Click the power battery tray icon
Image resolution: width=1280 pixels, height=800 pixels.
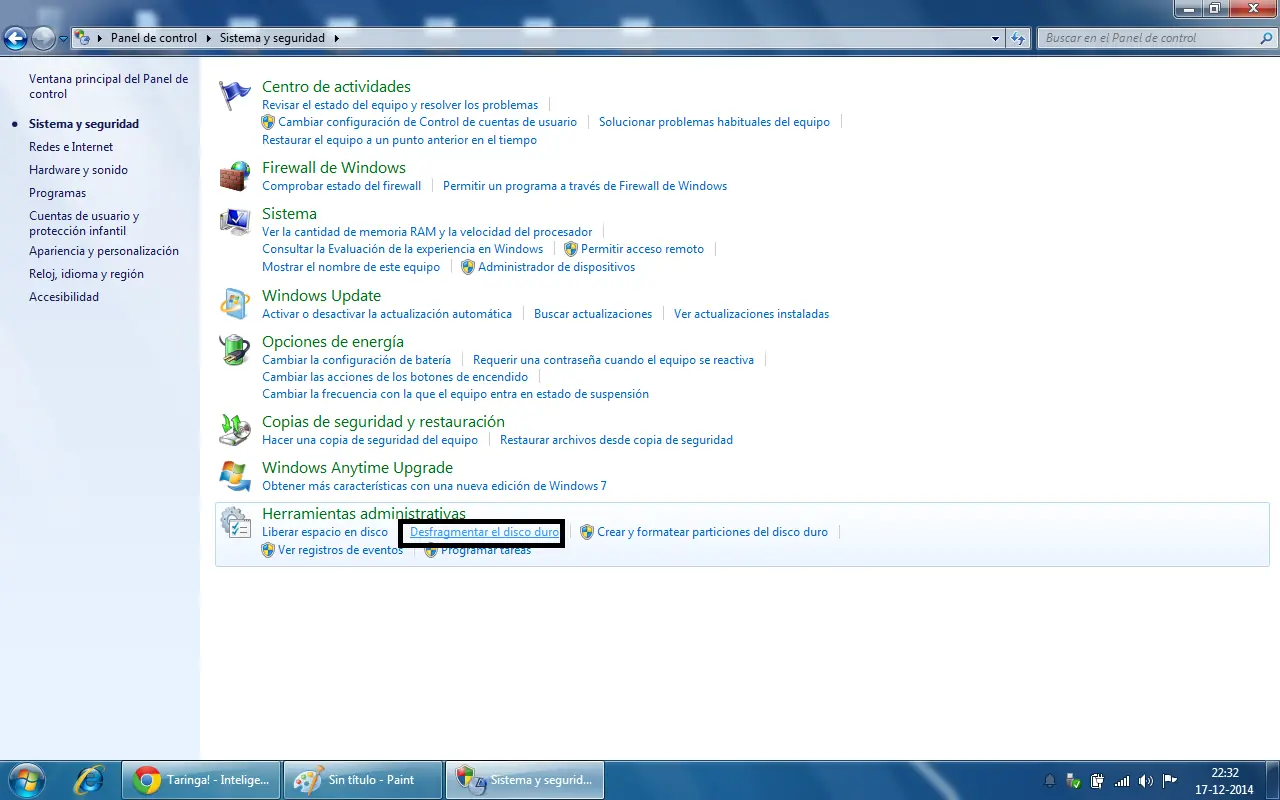[1098, 780]
